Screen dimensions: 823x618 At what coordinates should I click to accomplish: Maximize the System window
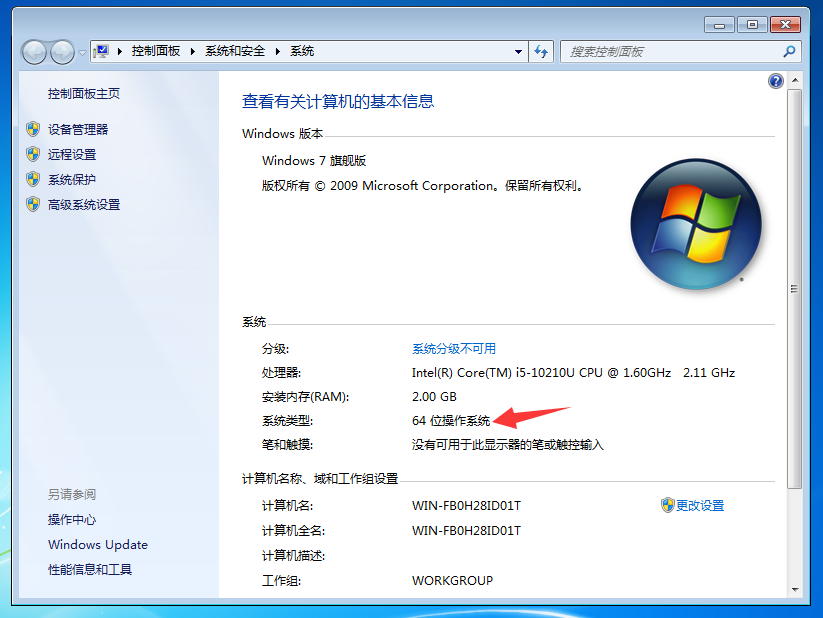752,25
